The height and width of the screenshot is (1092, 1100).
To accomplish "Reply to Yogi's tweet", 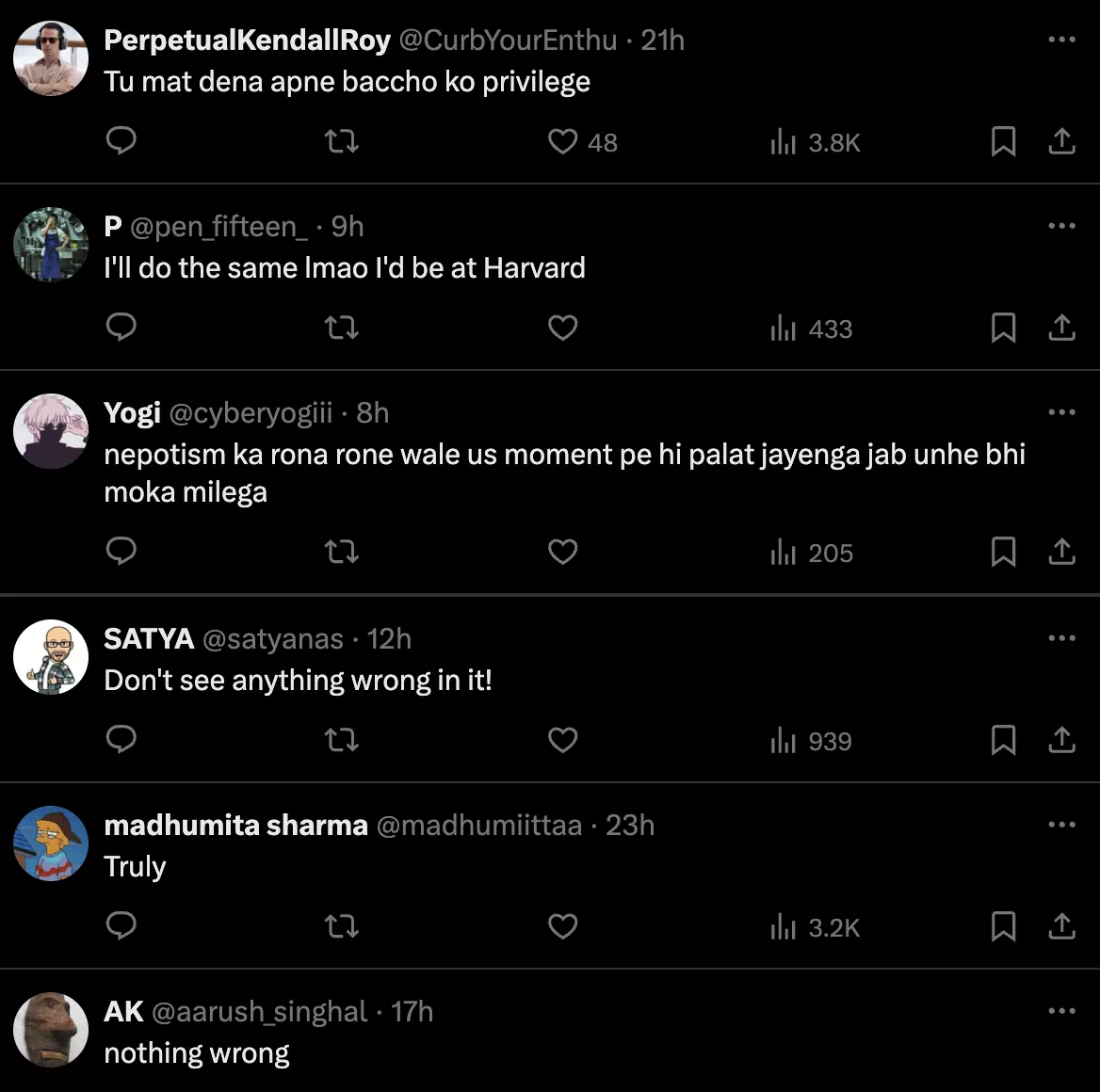I will 121,553.
